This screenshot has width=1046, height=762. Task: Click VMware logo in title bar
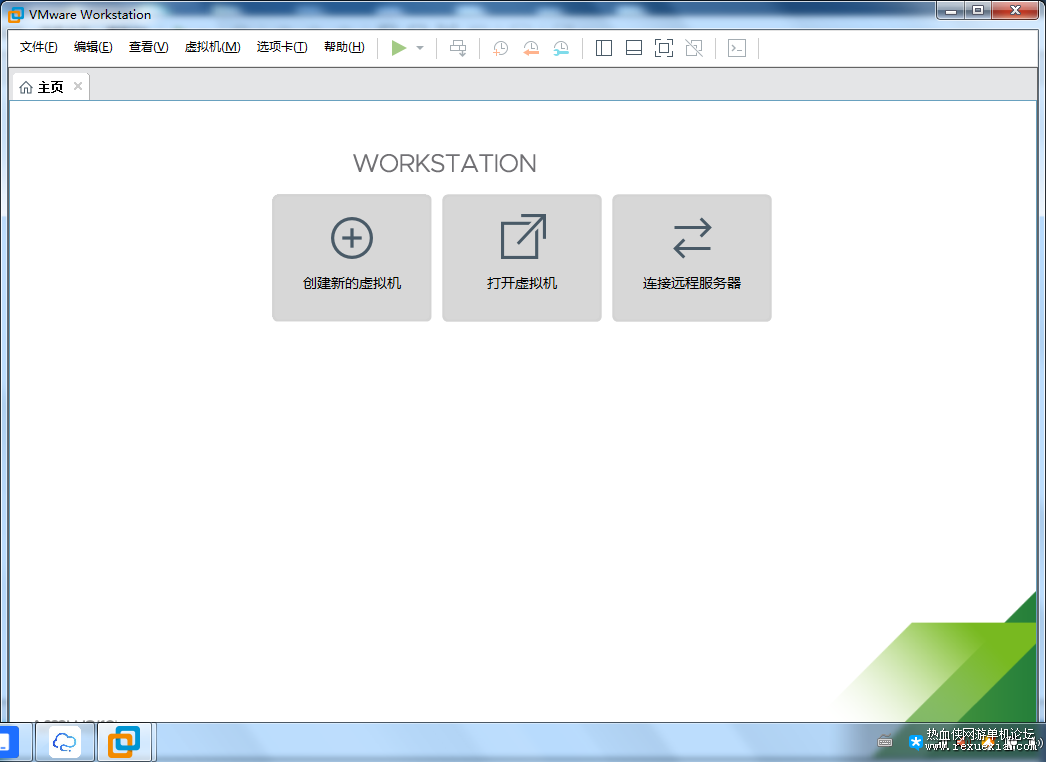pyautogui.click(x=15, y=14)
